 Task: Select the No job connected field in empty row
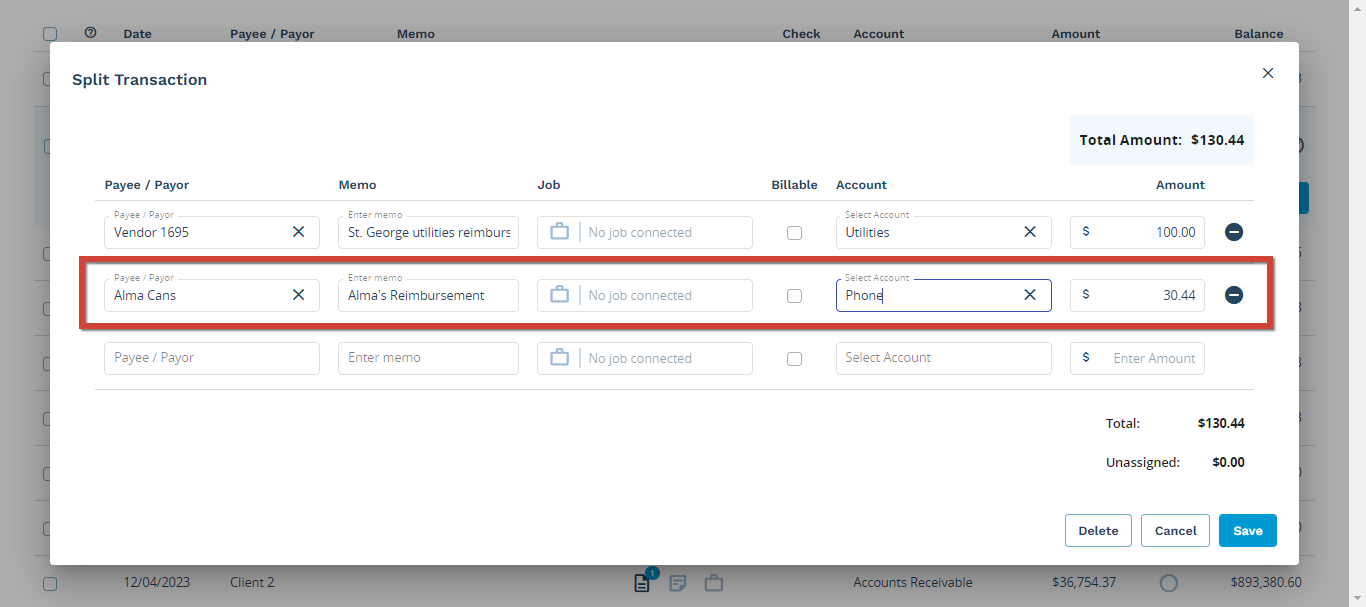pyautogui.click(x=644, y=358)
